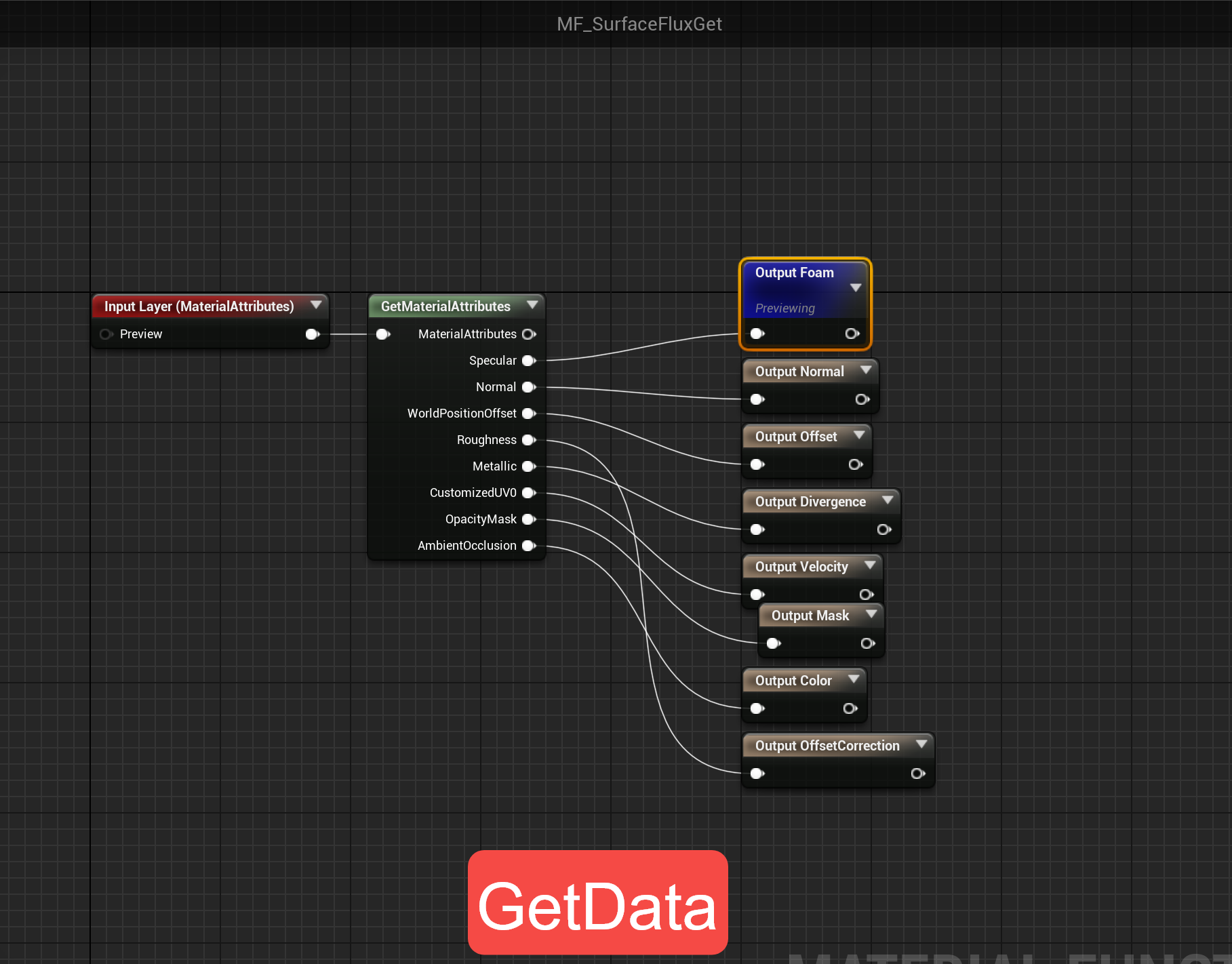Collapse the GetMaterialAttributes node arrow
The width and height of the screenshot is (1232, 964).
point(532,305)
